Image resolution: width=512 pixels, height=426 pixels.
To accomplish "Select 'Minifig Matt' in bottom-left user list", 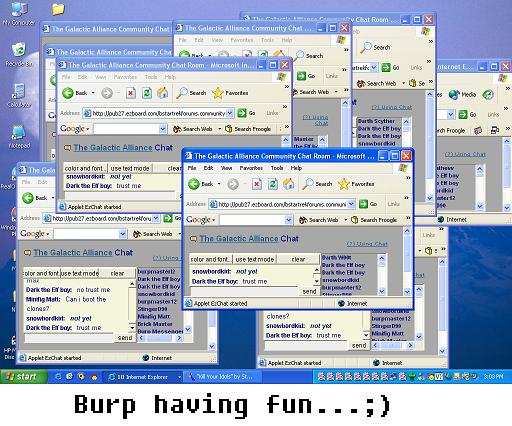I will [x=154, y=316].
